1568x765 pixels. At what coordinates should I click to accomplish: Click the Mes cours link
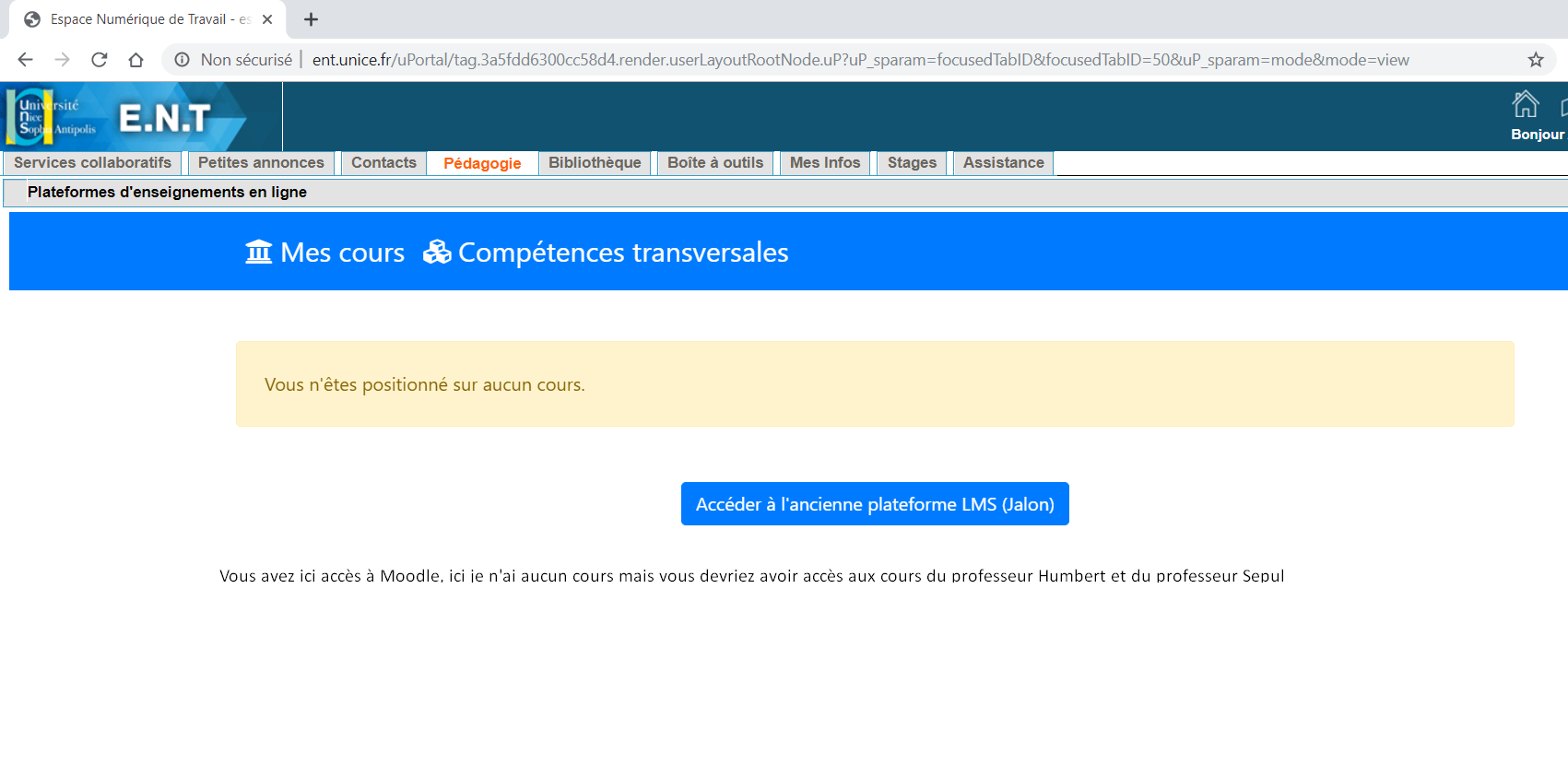[x=325, y=253]
